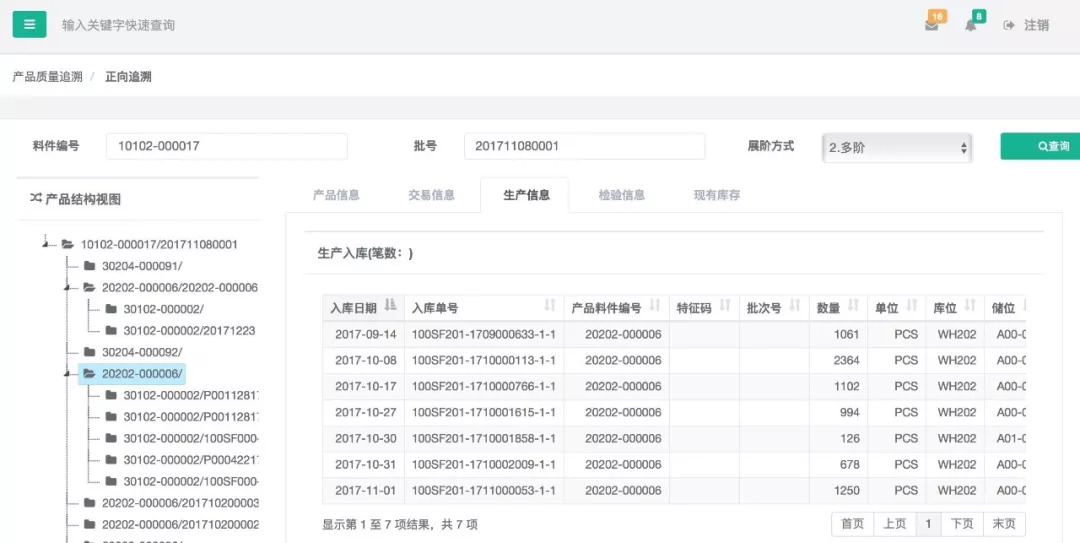
Task: Sort table by 数量 column
Action: 838,307
